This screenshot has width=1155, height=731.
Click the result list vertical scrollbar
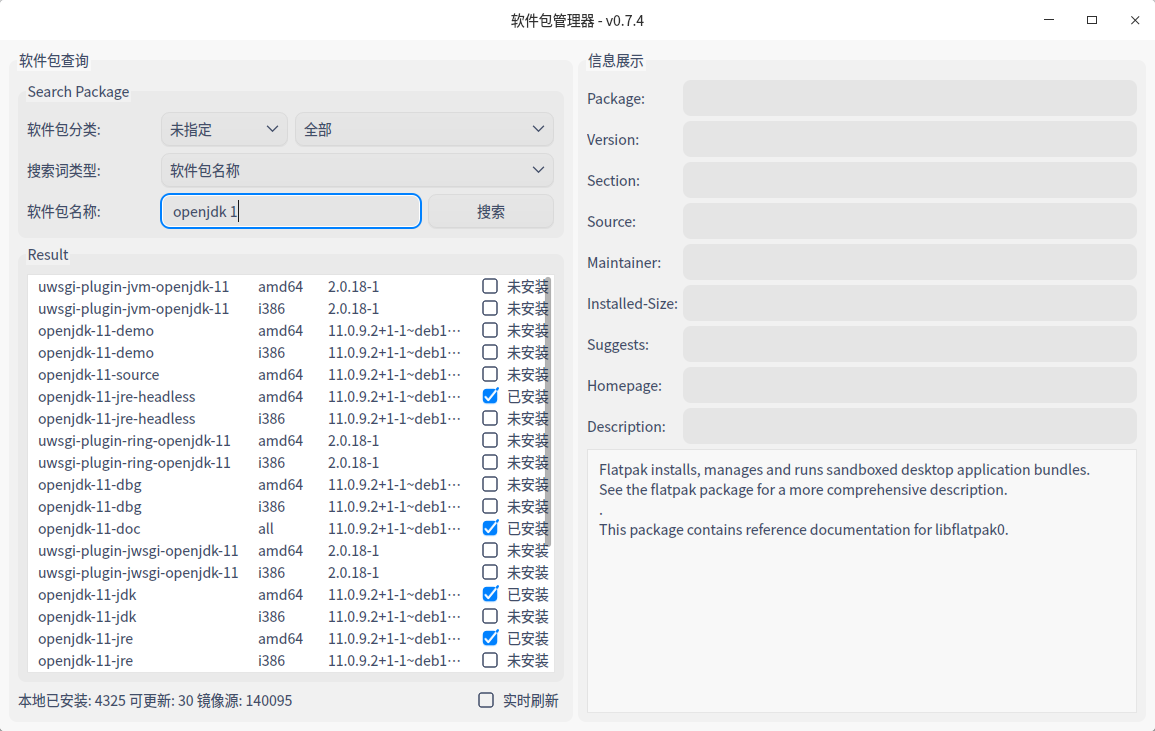(551, 450)
